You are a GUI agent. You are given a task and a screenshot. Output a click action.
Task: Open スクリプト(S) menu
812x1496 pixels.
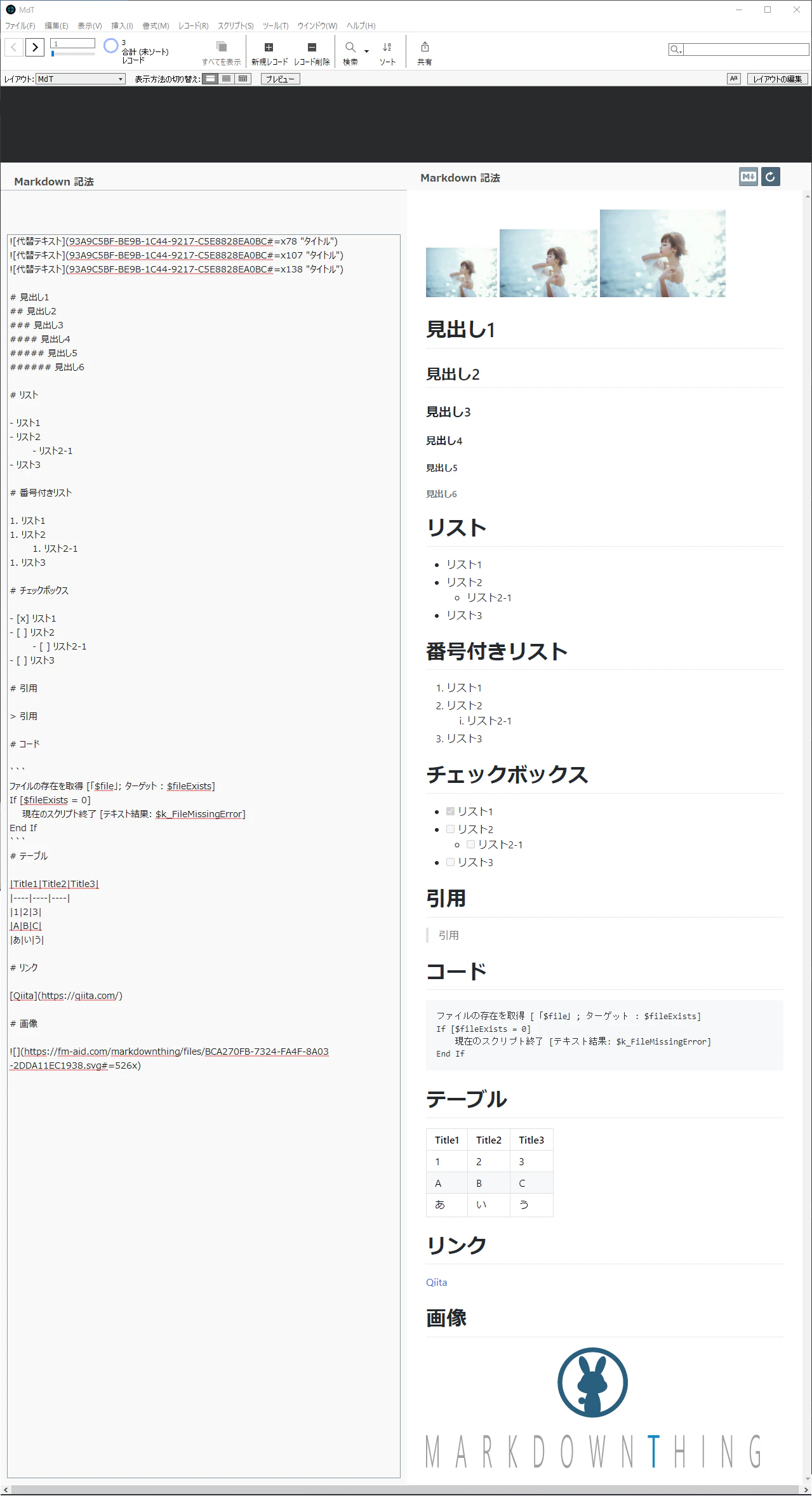click(x=236, y=26)
